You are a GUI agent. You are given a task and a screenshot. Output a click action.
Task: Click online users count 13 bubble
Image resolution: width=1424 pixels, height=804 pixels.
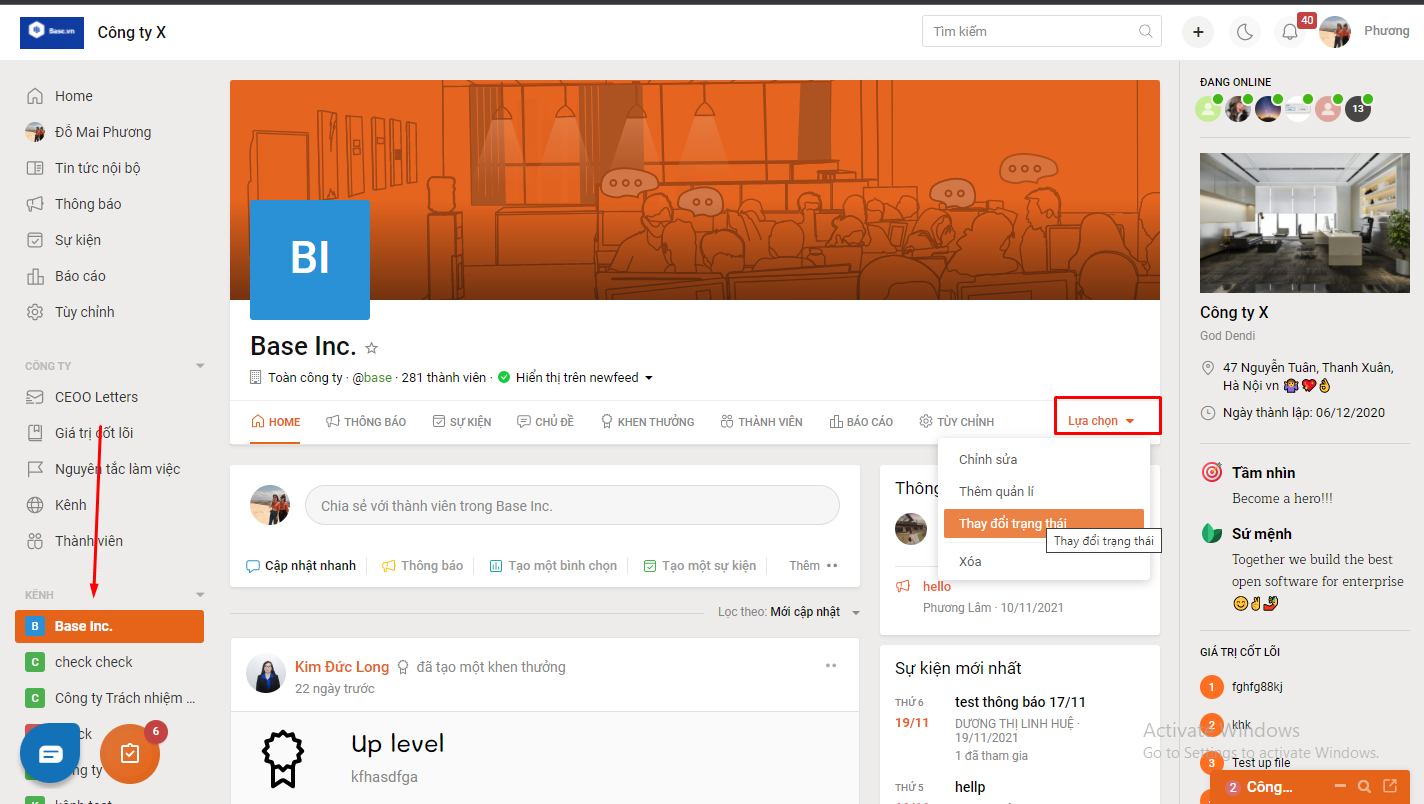tap(1357, 109)
